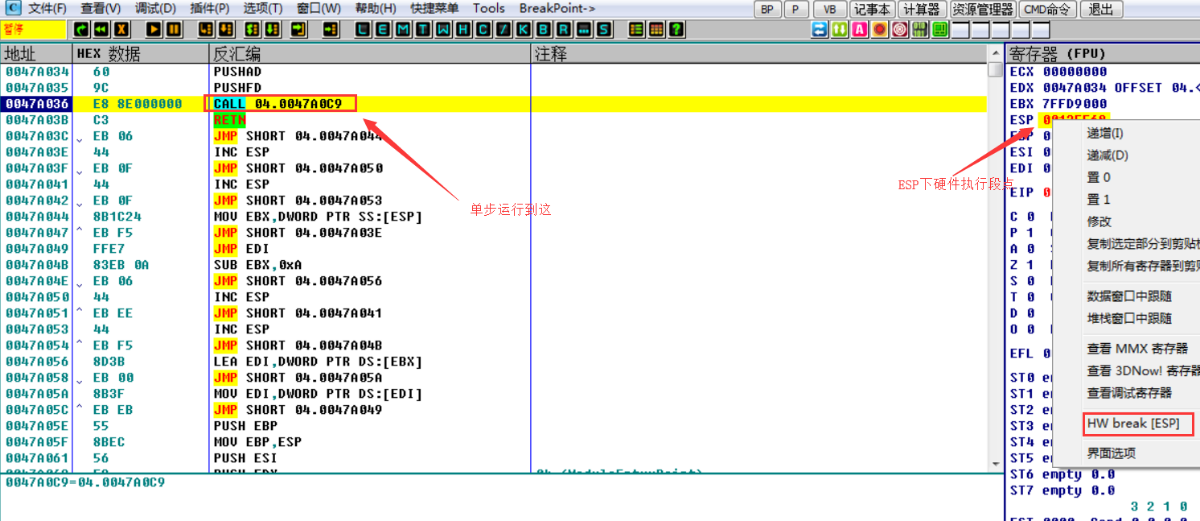
Task: Click the CMD命令 button
Action: click(1047, 9)
